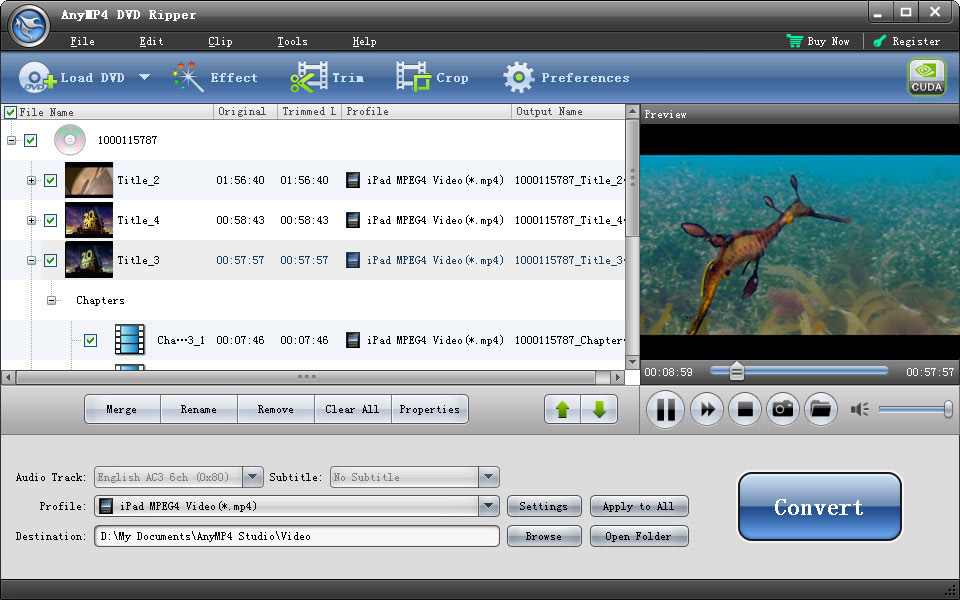Open the Audio Track dropdown
The height and width of the screenshot is (600, 960).
tap(252, 478)
